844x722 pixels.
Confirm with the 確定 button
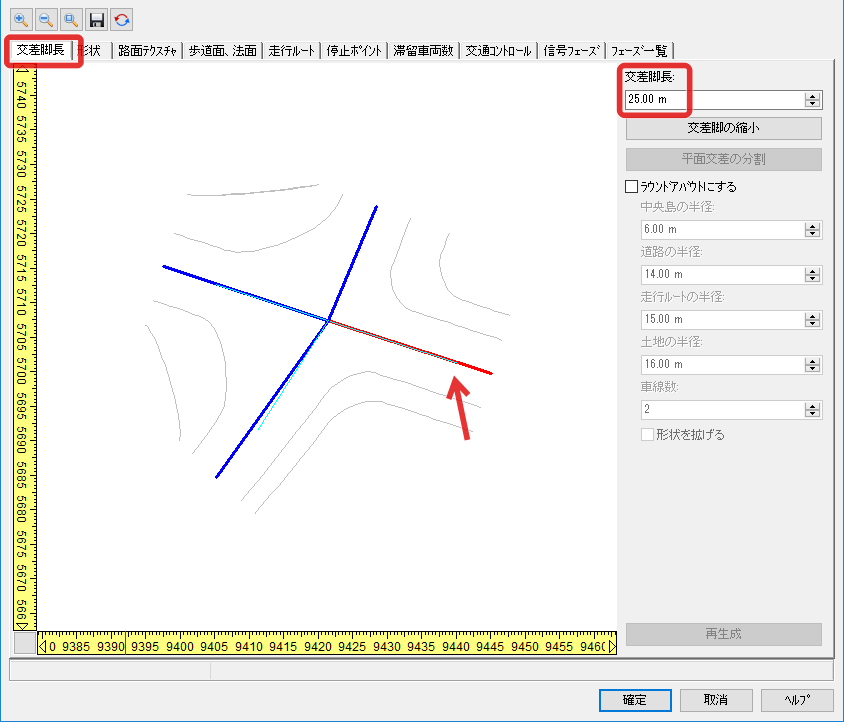click(x=635, y=700)
